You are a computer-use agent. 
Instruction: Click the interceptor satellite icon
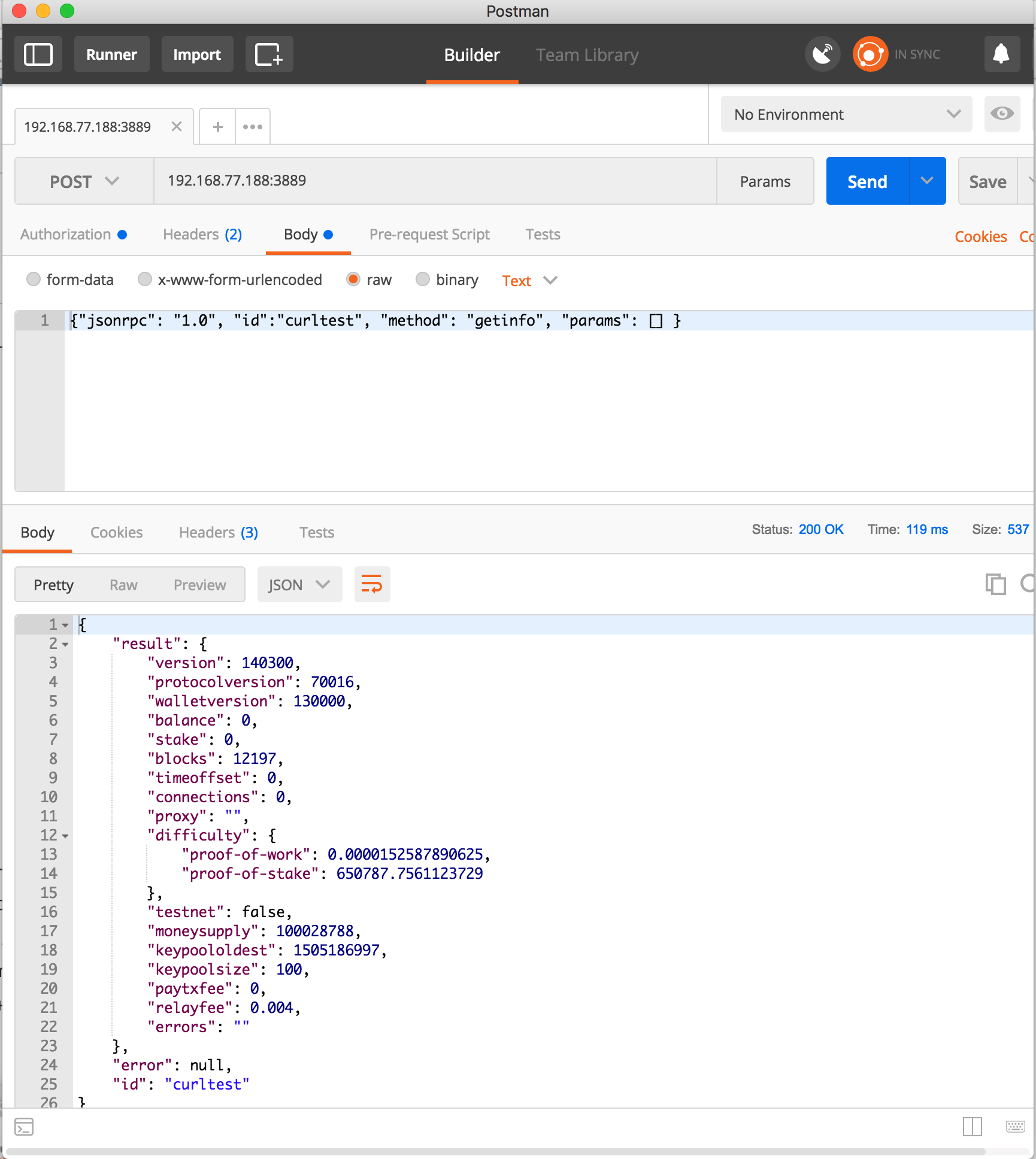pyautogui.click(x=822, y=54)
